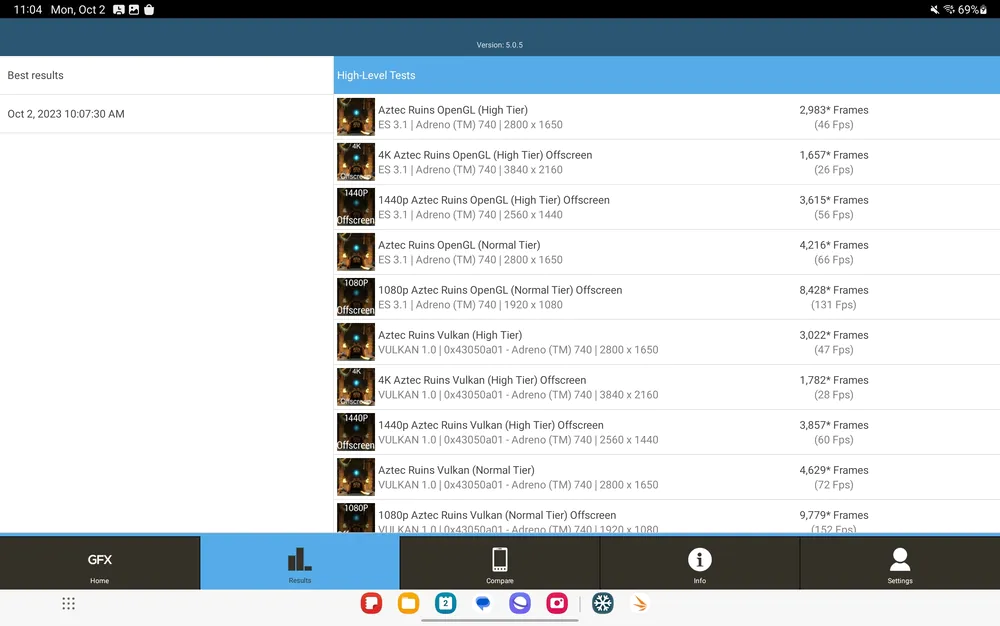Click the 3,857* Frames score
Screen dimensions: 1000x626
[x=834, y=425]
